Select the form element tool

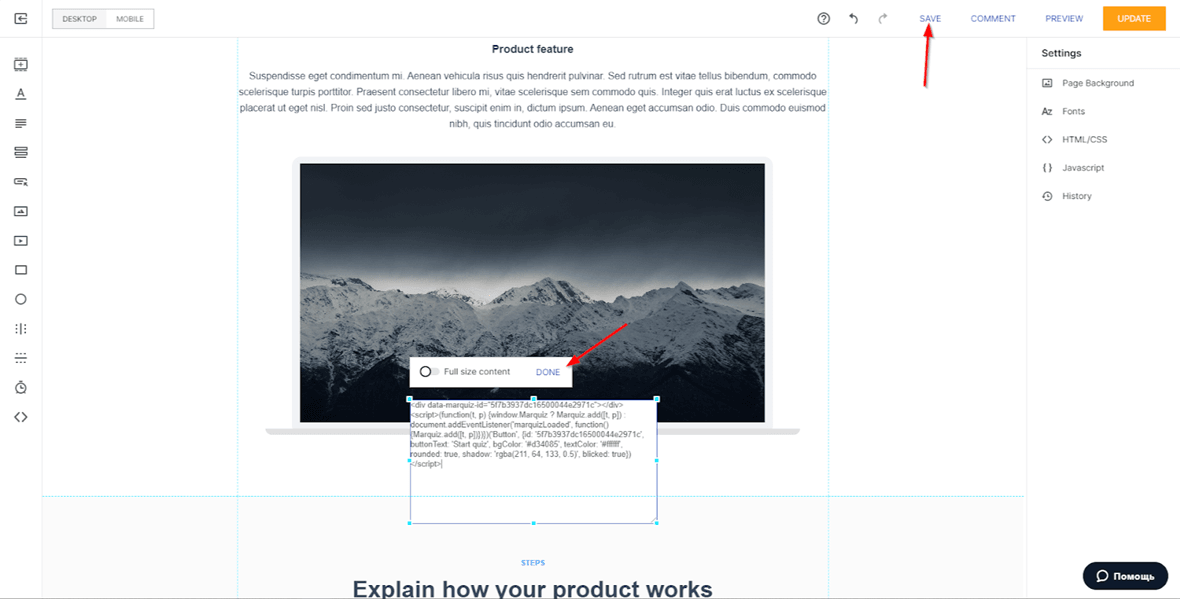[x=21, y=152]
